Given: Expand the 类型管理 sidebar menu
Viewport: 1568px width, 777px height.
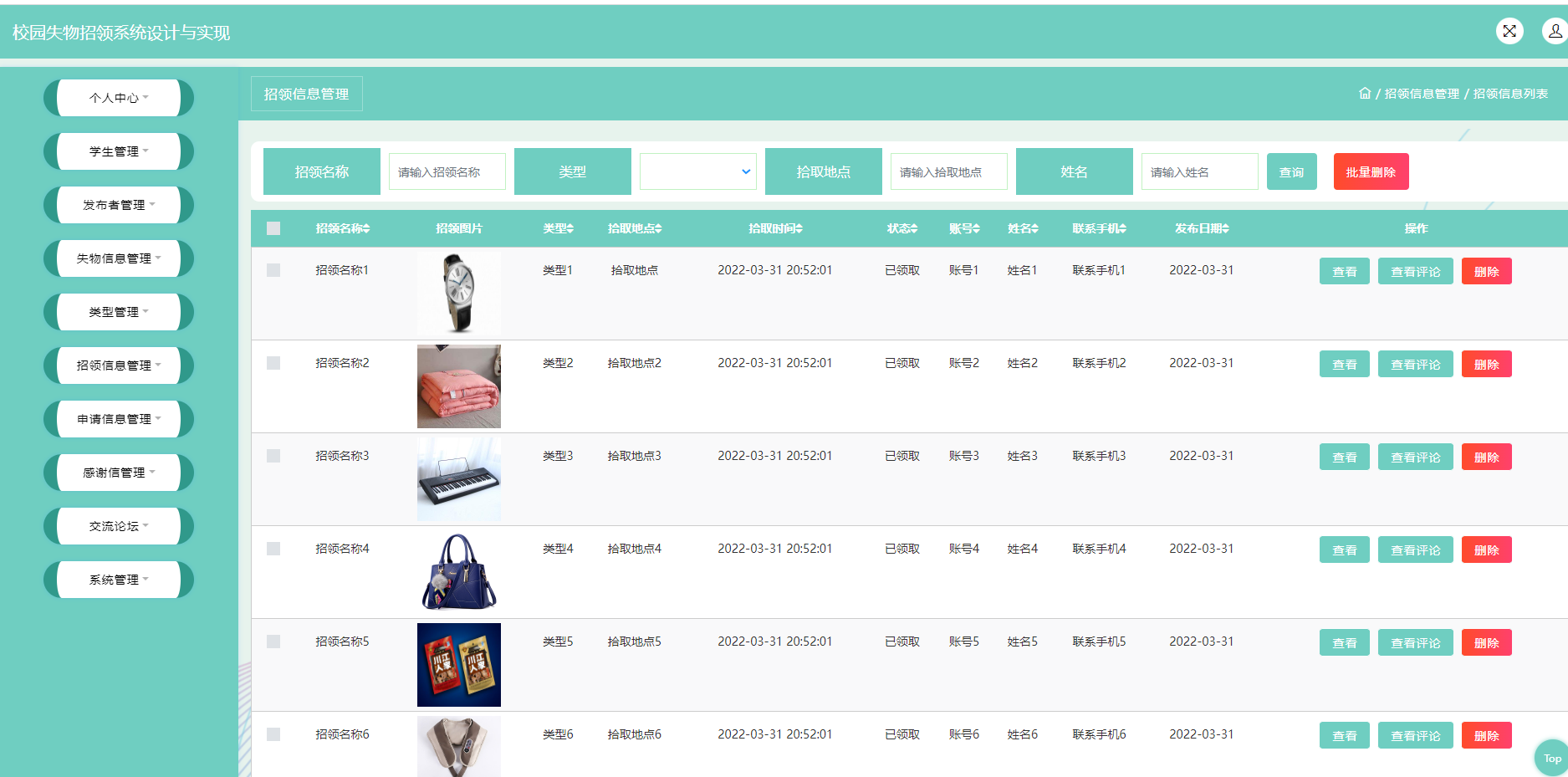Looking at the screenshot, I should tap(119, 312).
